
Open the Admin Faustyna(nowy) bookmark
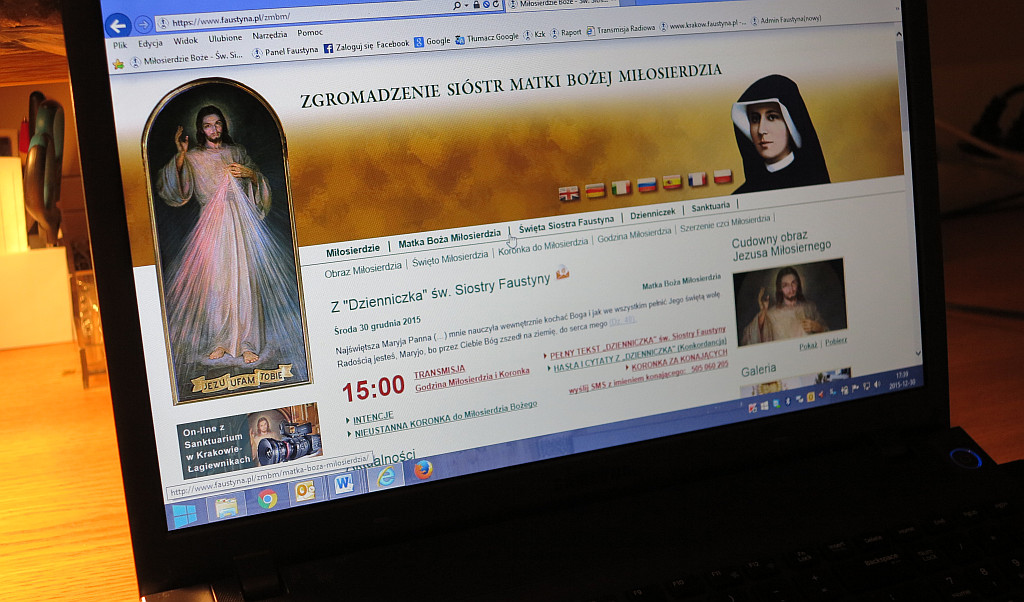click(x=786, y=20)
